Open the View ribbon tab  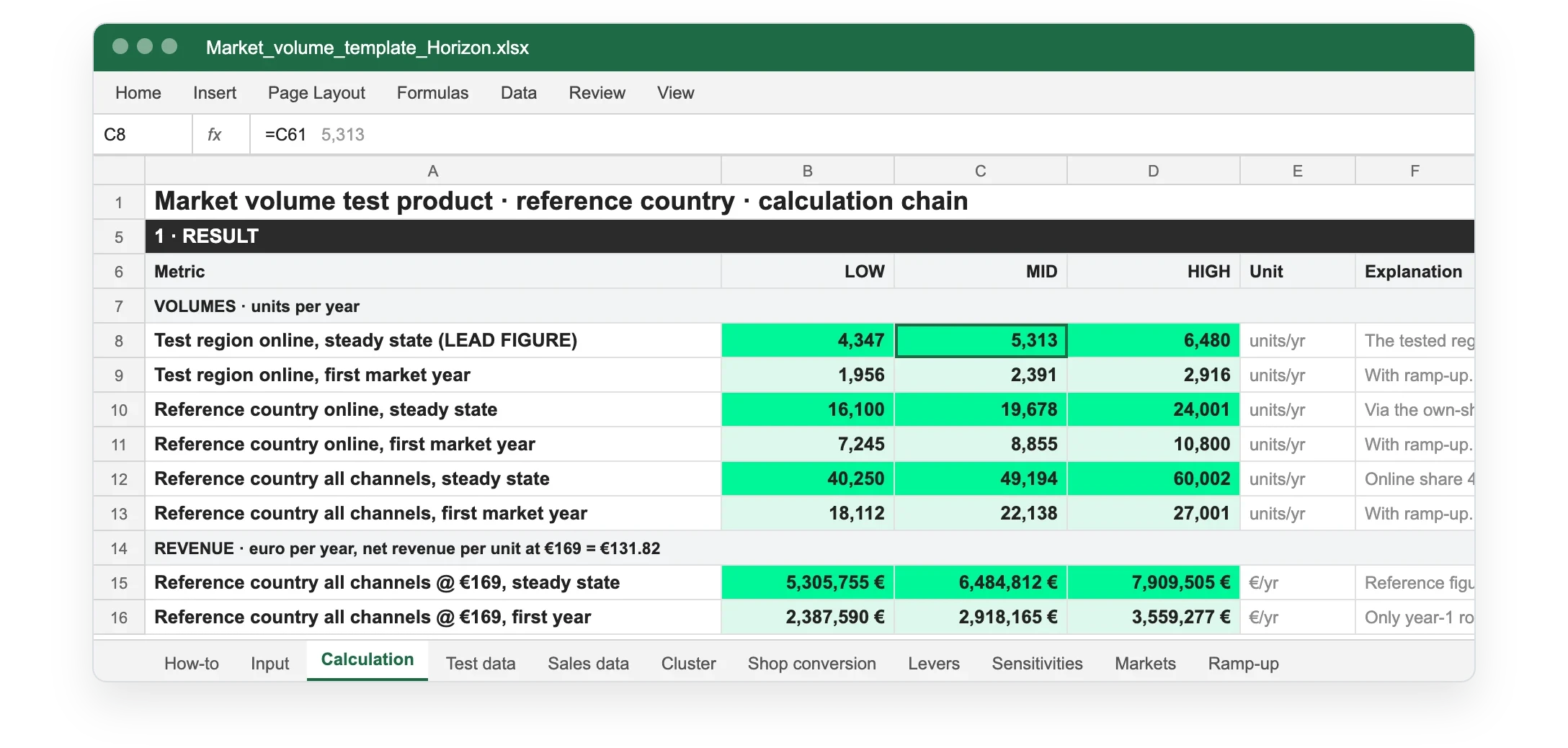click(675, 93)
